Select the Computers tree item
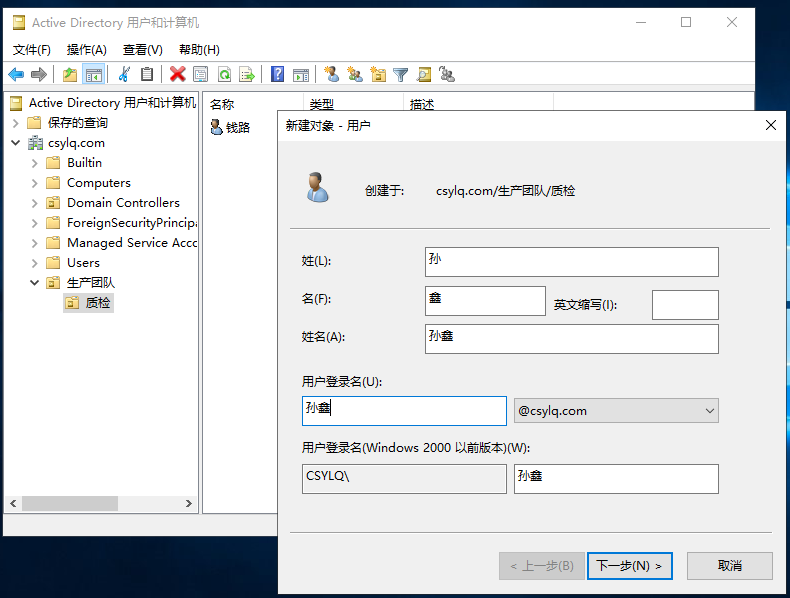Viewport: 790px width, 598px height. point(99,183)
